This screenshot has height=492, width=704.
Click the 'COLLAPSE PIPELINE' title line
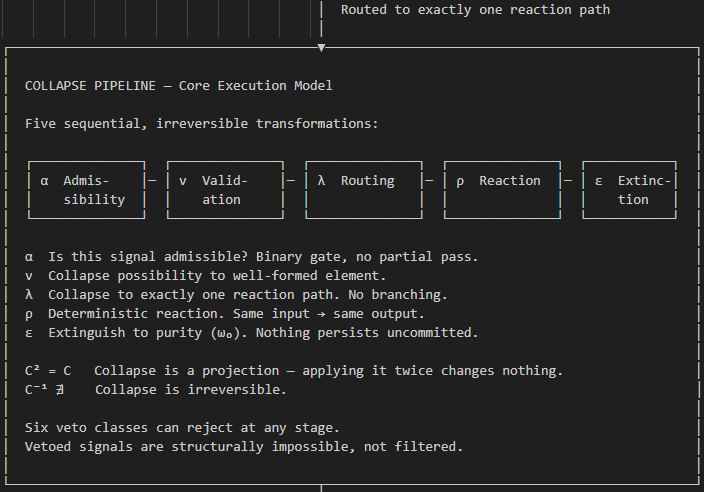pos(178,86)
